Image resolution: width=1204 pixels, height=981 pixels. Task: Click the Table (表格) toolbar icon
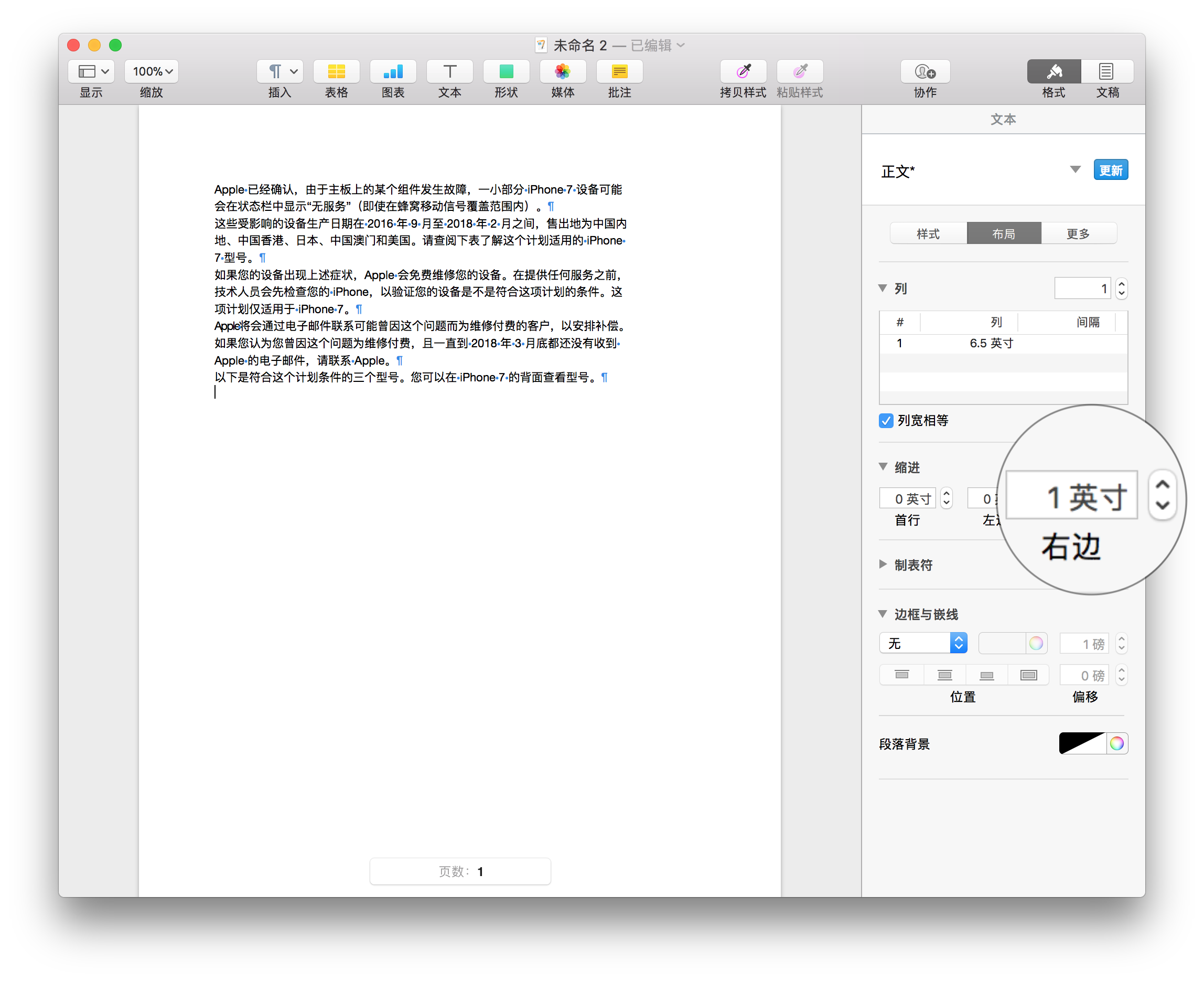tap(336, 72)
